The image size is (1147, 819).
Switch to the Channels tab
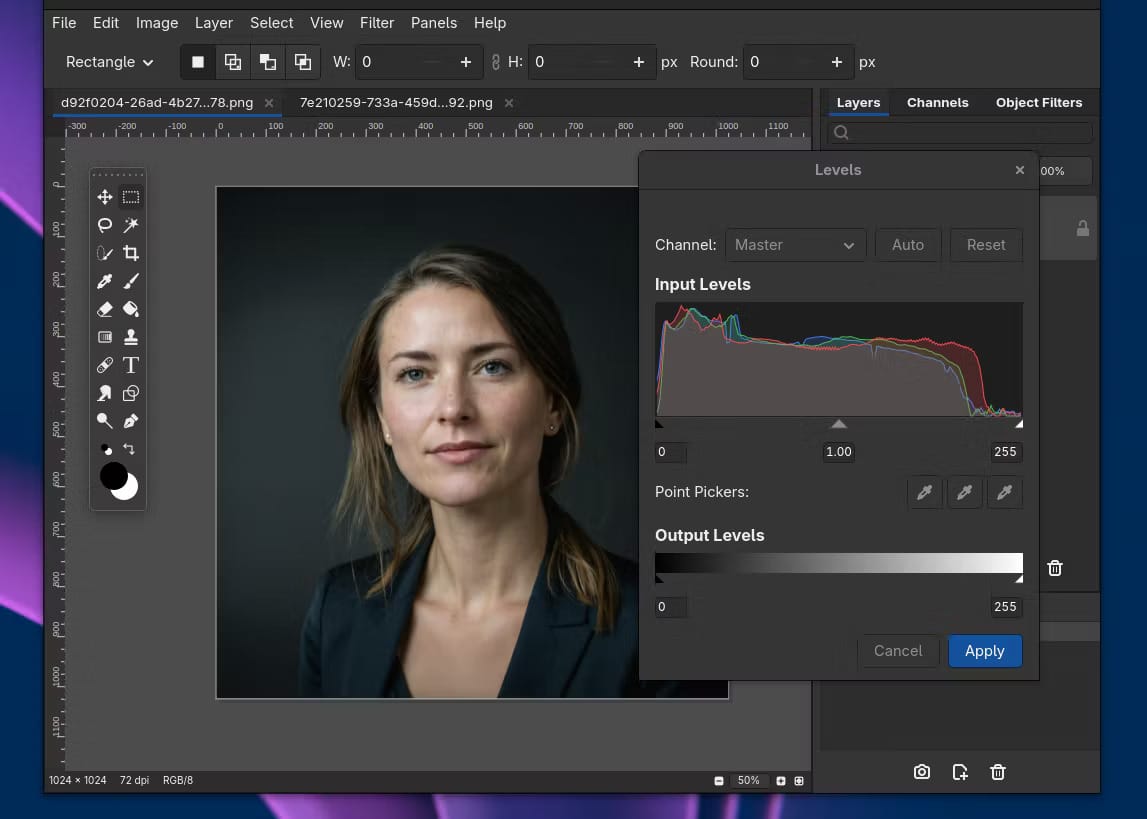(937, 102)
